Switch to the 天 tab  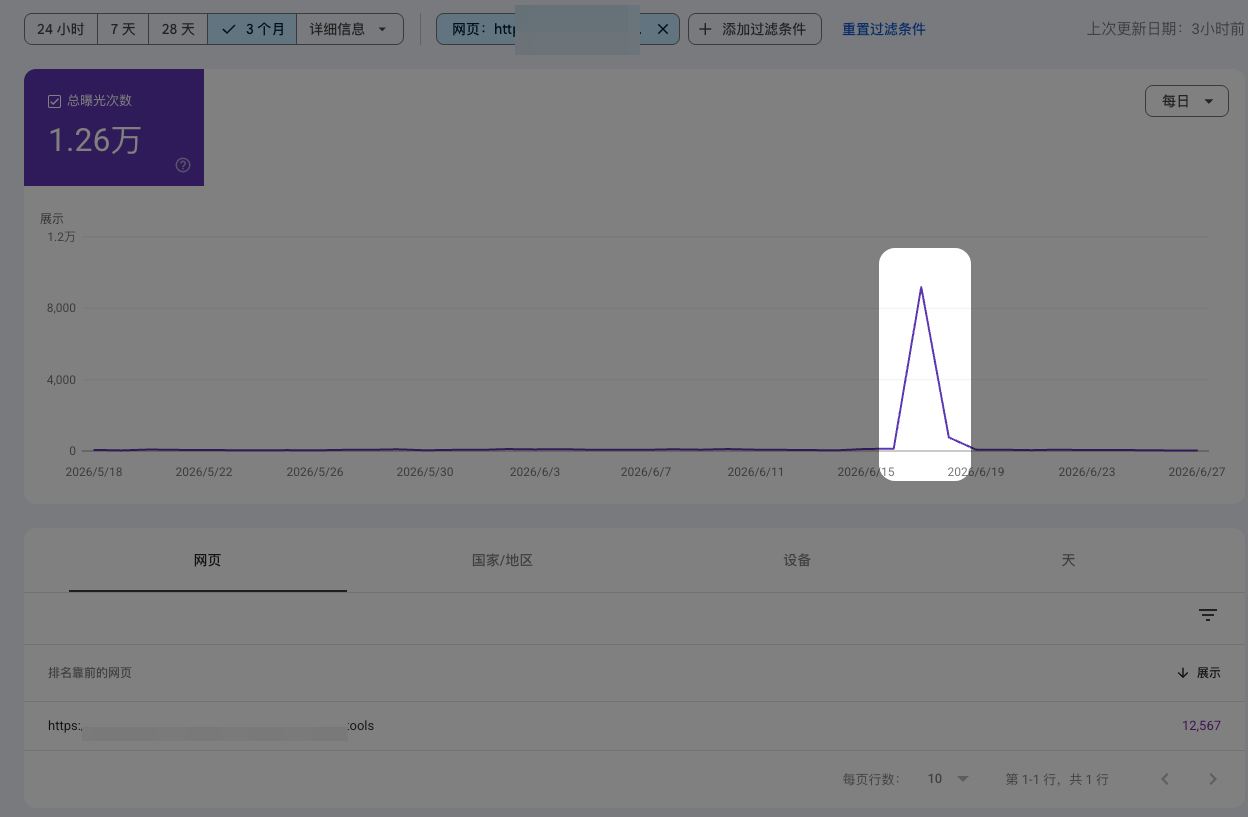(1068, 560)
